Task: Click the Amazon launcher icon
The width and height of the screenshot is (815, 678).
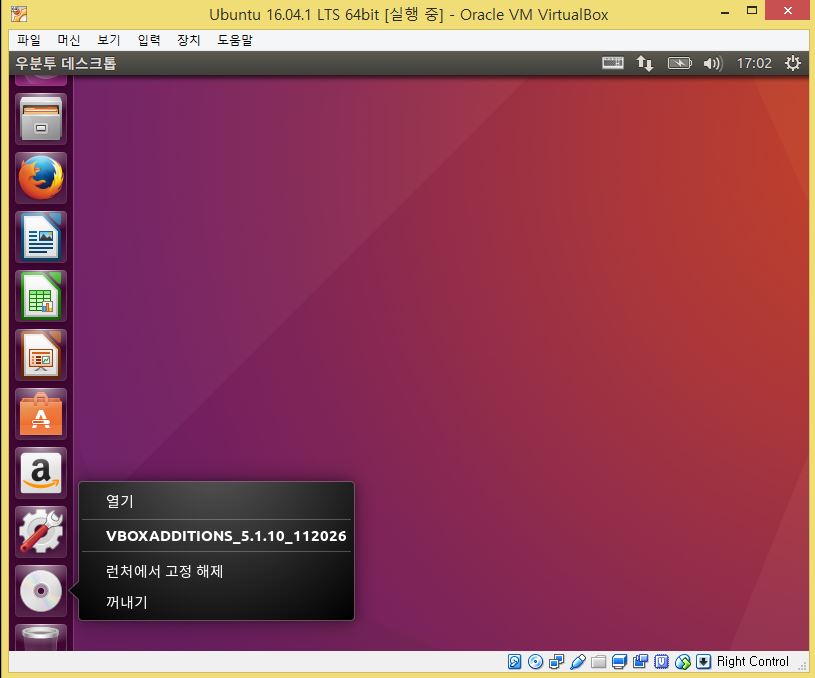Action: point(41,472)
